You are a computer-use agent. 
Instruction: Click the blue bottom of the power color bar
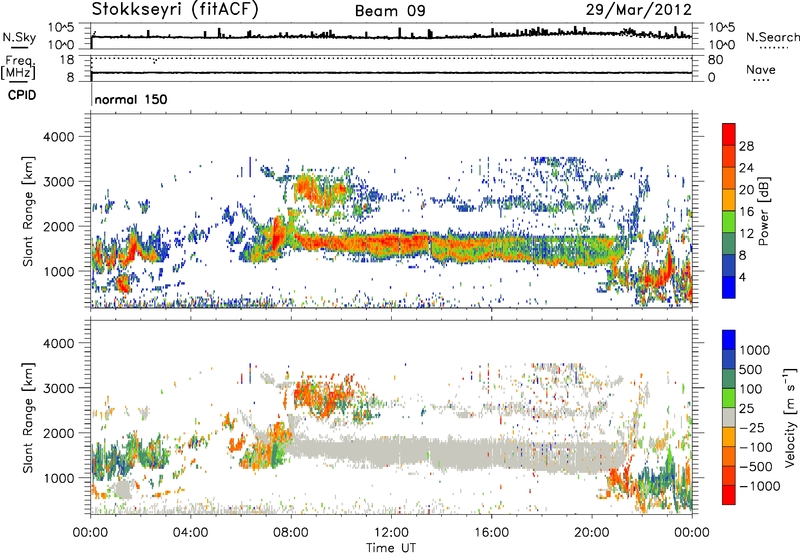729,289
